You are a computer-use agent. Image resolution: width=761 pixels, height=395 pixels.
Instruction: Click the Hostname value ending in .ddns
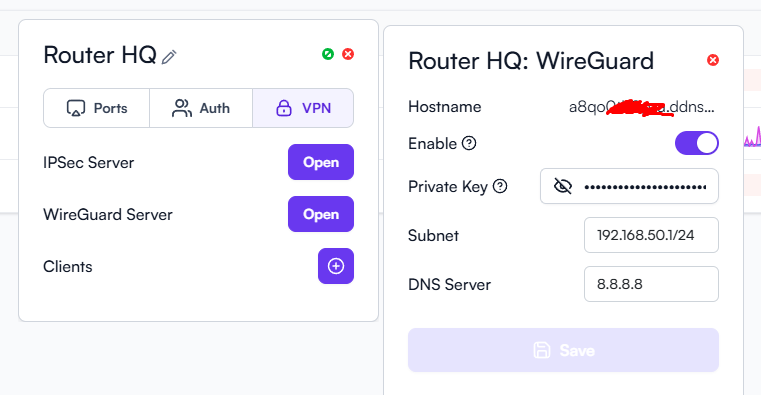coord(642,107)
